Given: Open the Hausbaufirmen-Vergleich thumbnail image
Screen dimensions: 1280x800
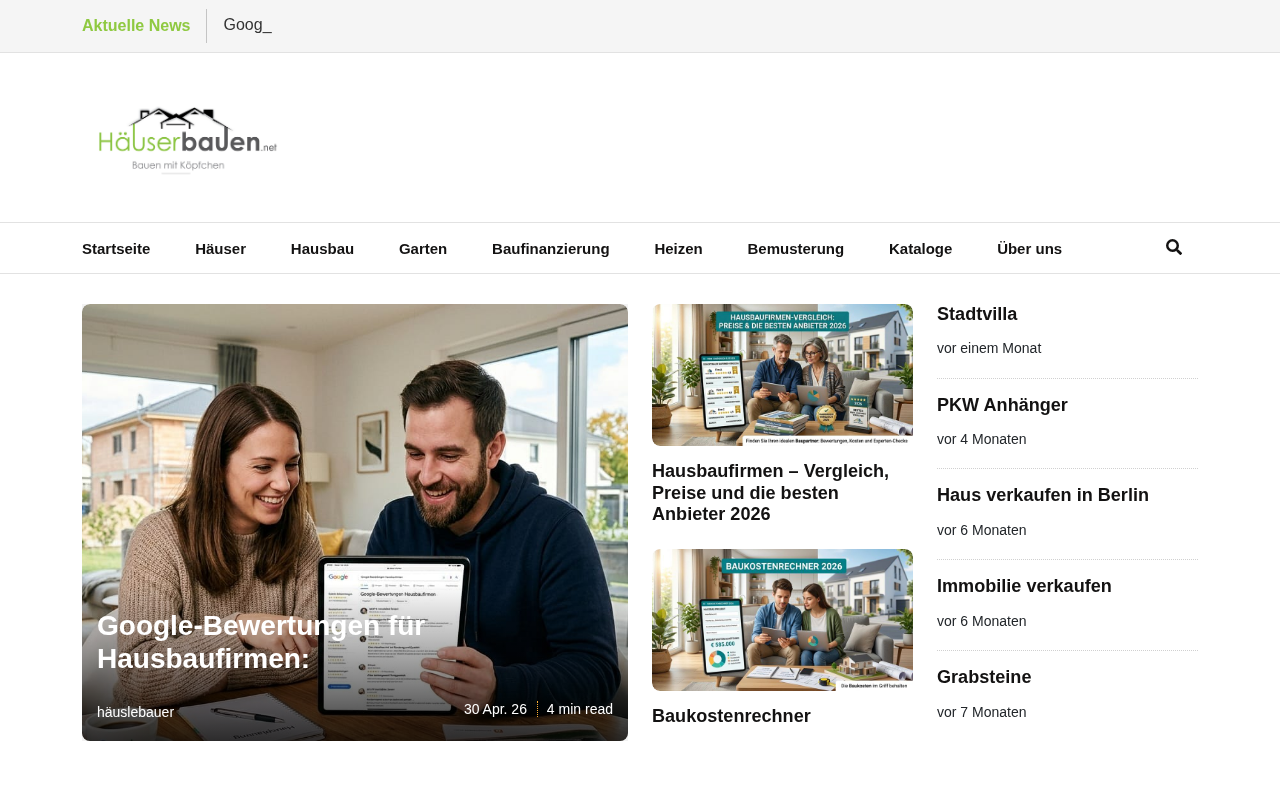Looking at the screenshot, I should coord(782,375).
